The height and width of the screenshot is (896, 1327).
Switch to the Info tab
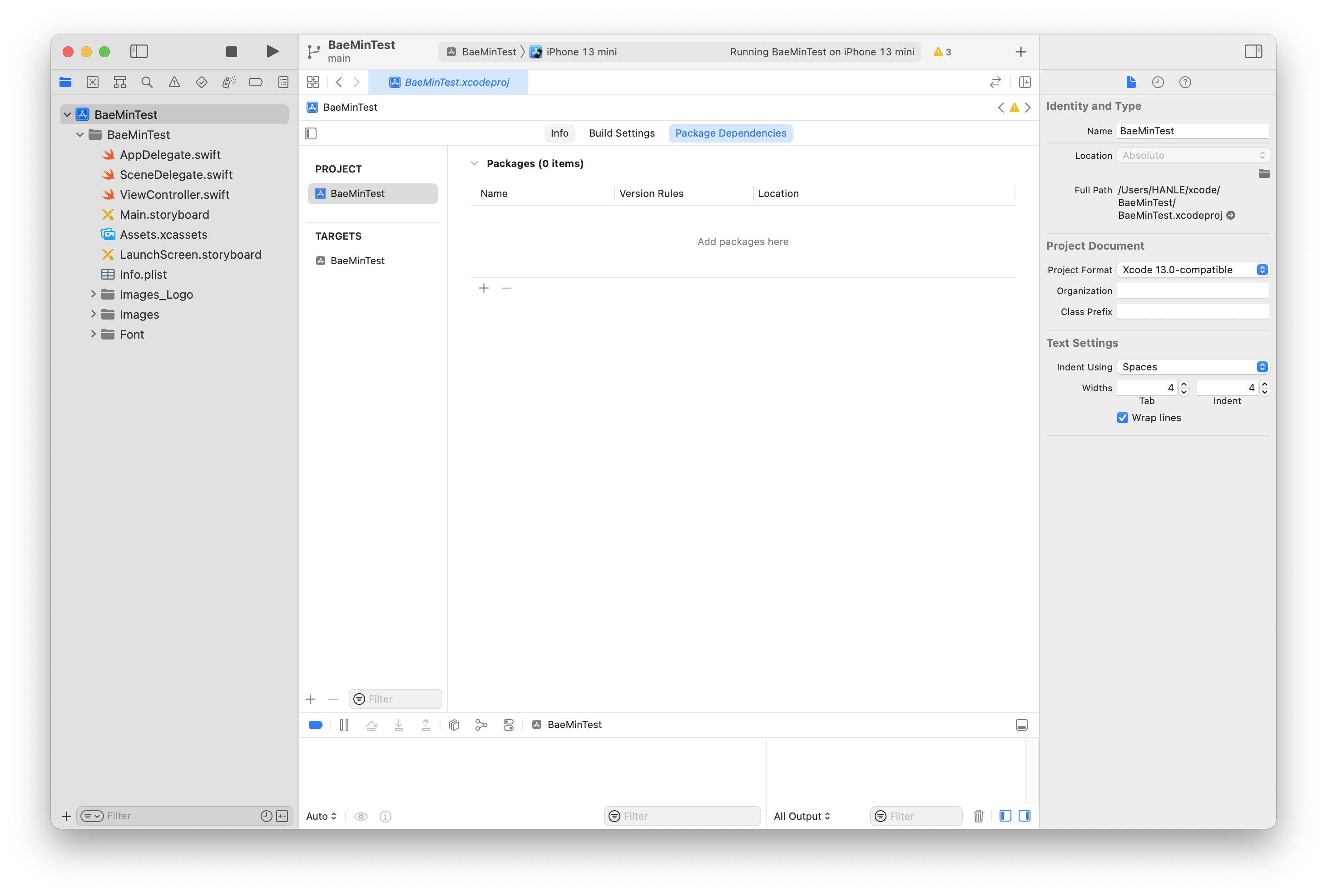(559, 133)
